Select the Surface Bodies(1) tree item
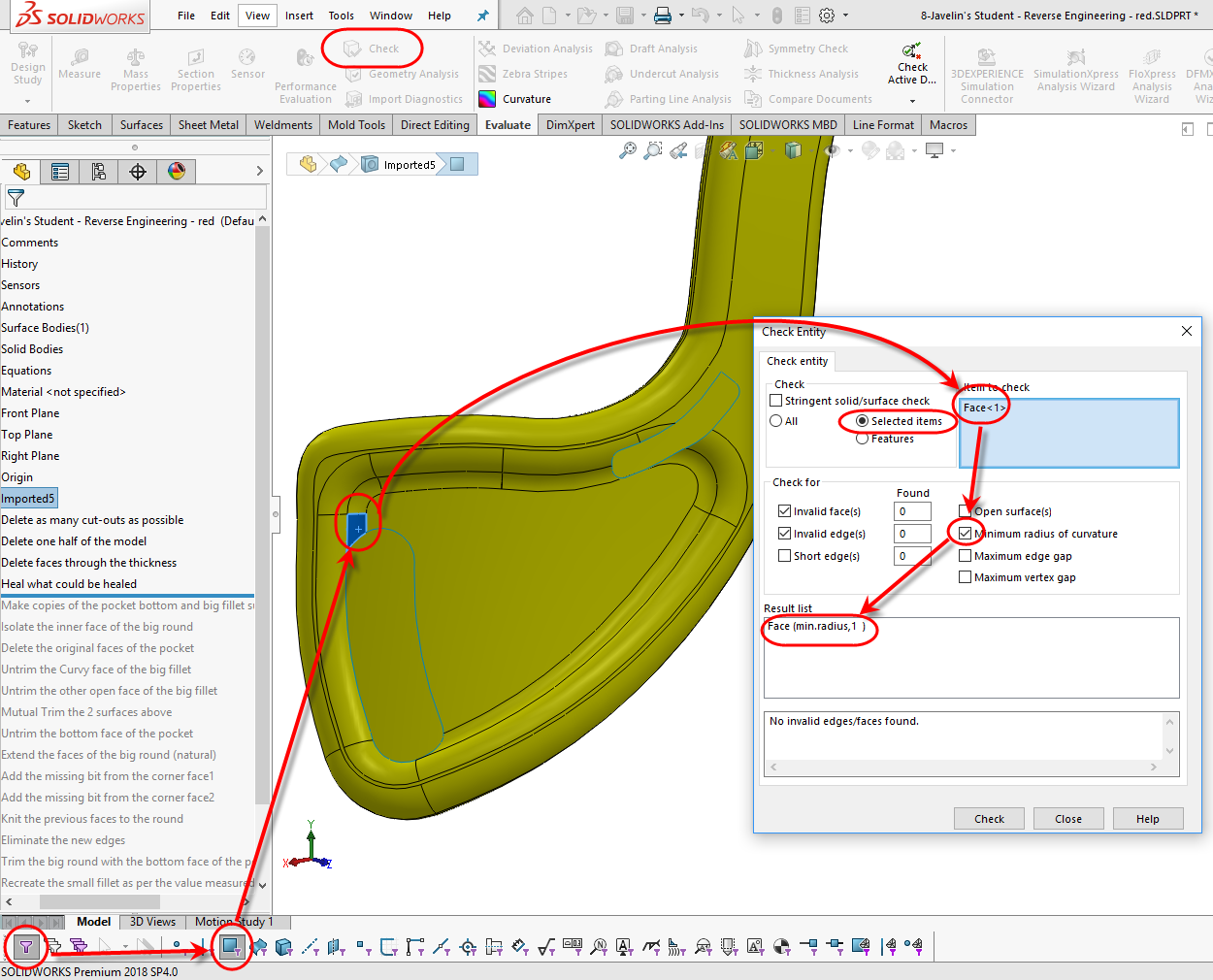 coord(45,328)
